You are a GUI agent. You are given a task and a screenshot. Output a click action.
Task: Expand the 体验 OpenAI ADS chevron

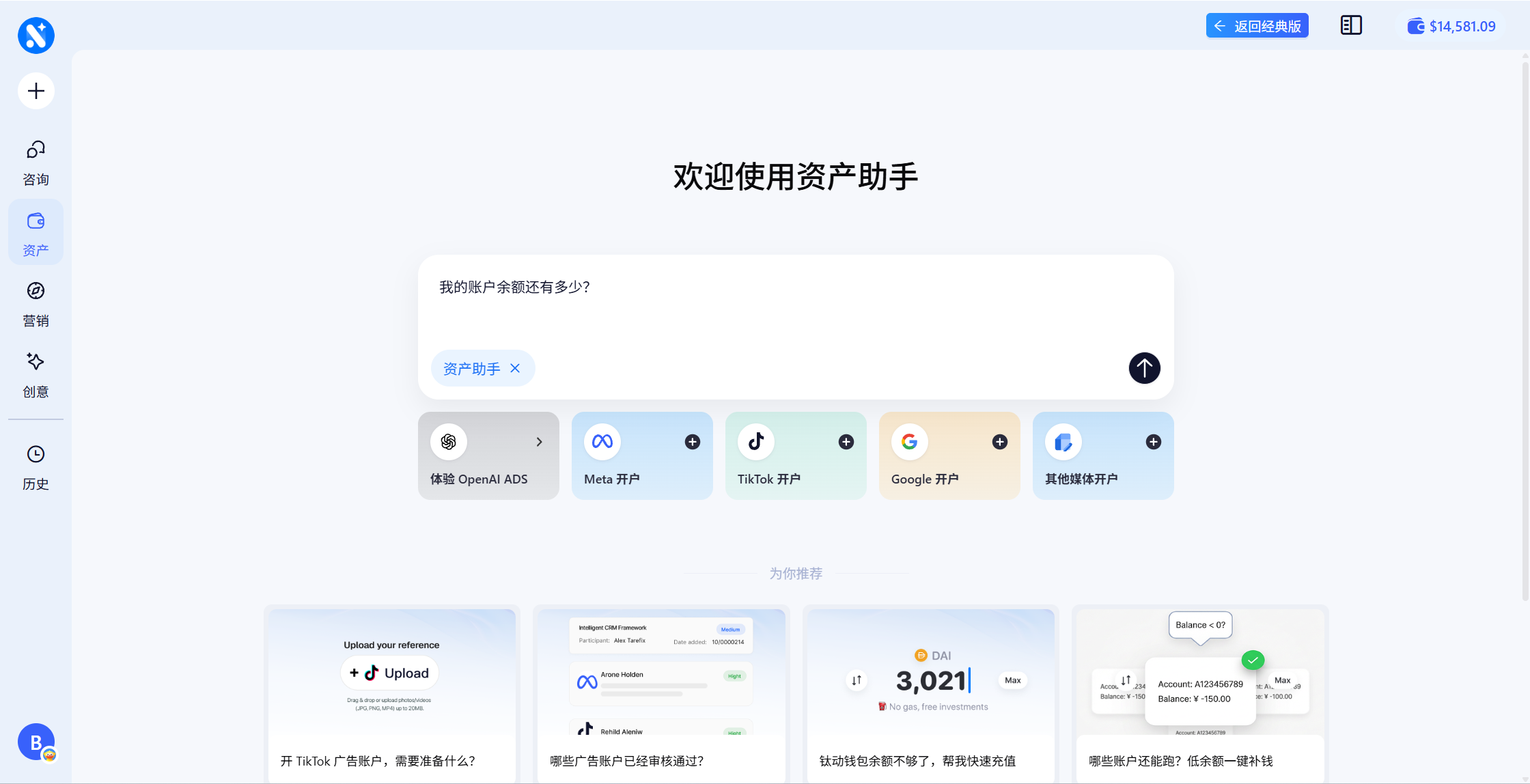[539, 442]
